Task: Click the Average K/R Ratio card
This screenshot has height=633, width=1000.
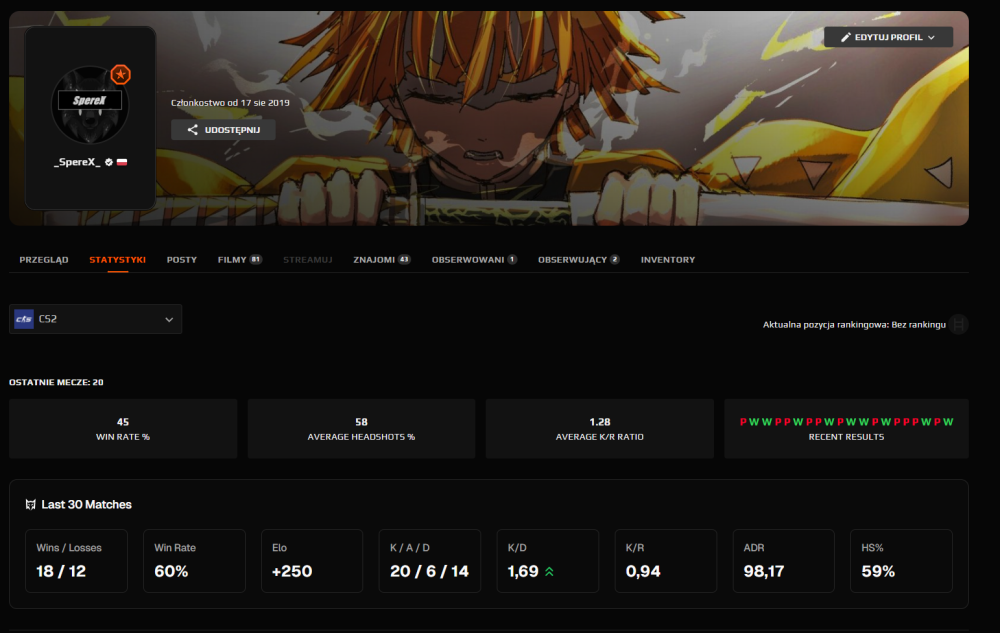Action: [x=599, y=428]
